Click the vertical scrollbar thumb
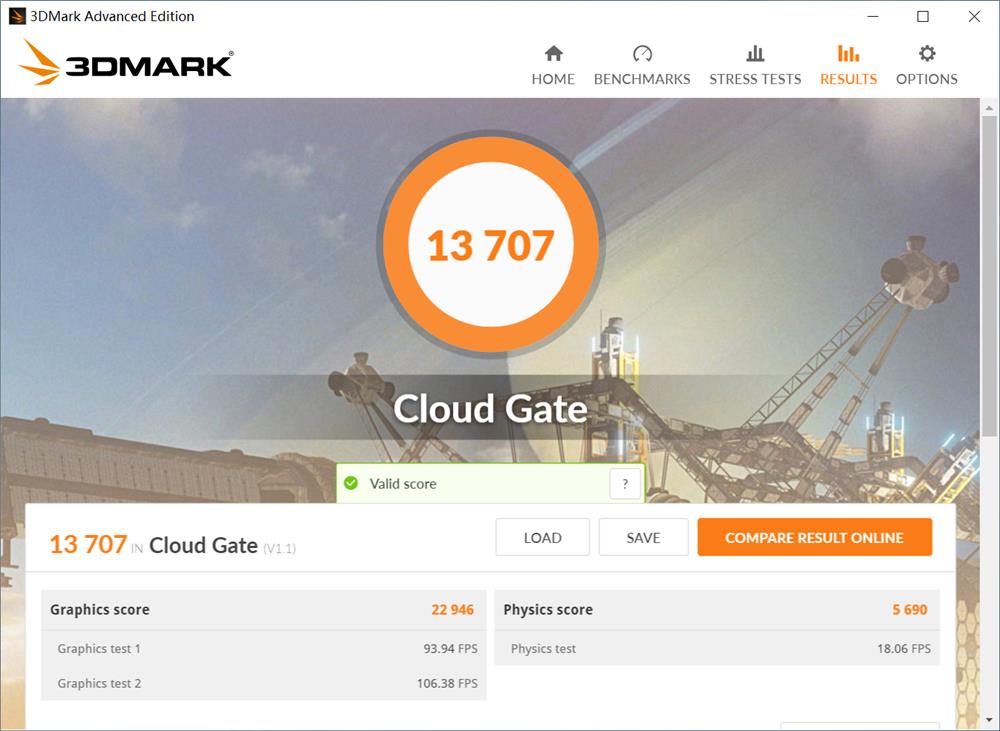Viewport: 1000px width, 731px height. (990, 275)
